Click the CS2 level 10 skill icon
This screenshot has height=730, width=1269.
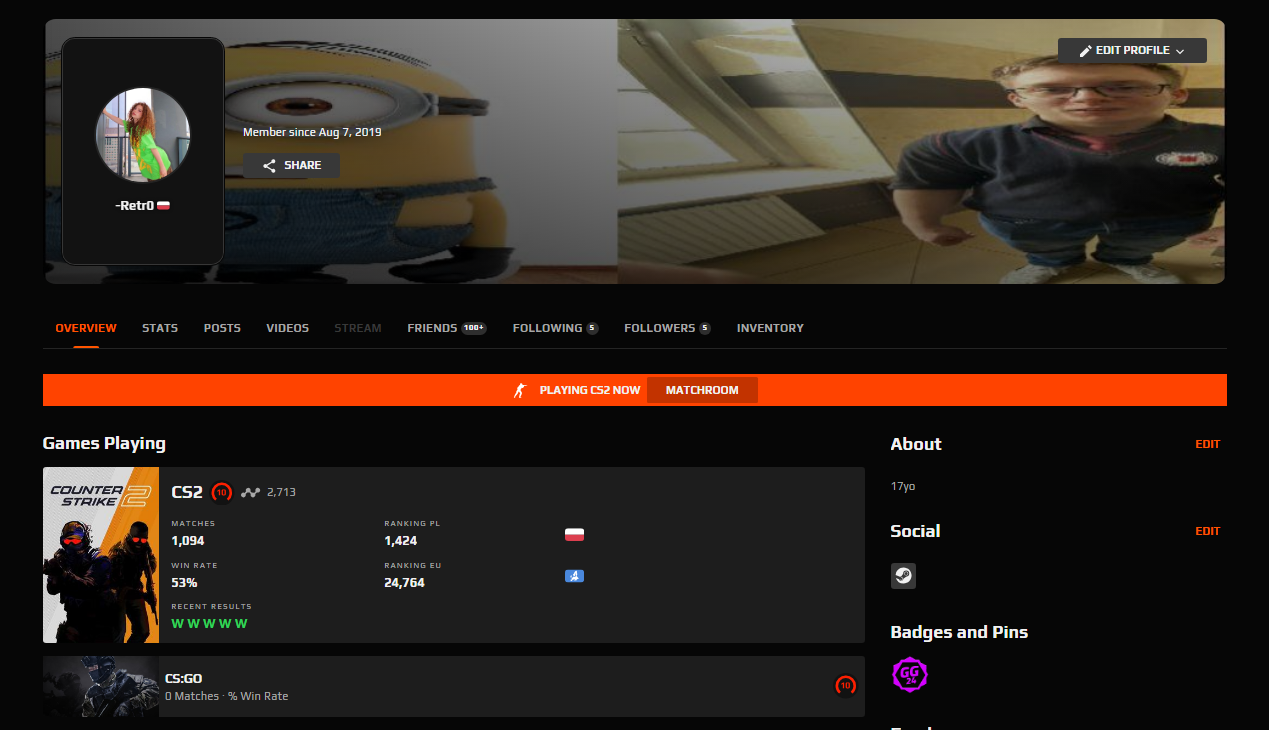coord(222,492)
